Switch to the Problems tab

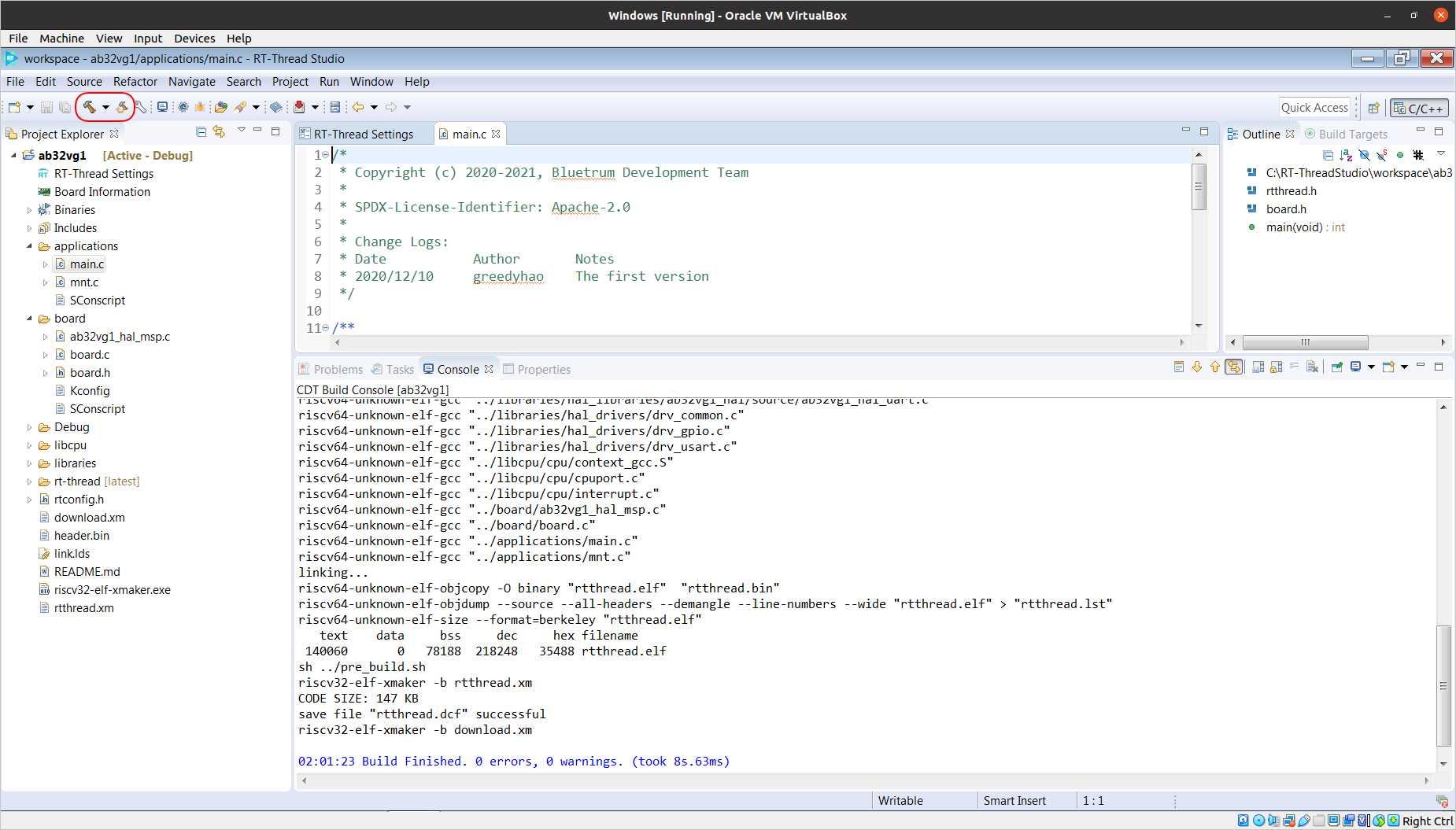point(331,369)
